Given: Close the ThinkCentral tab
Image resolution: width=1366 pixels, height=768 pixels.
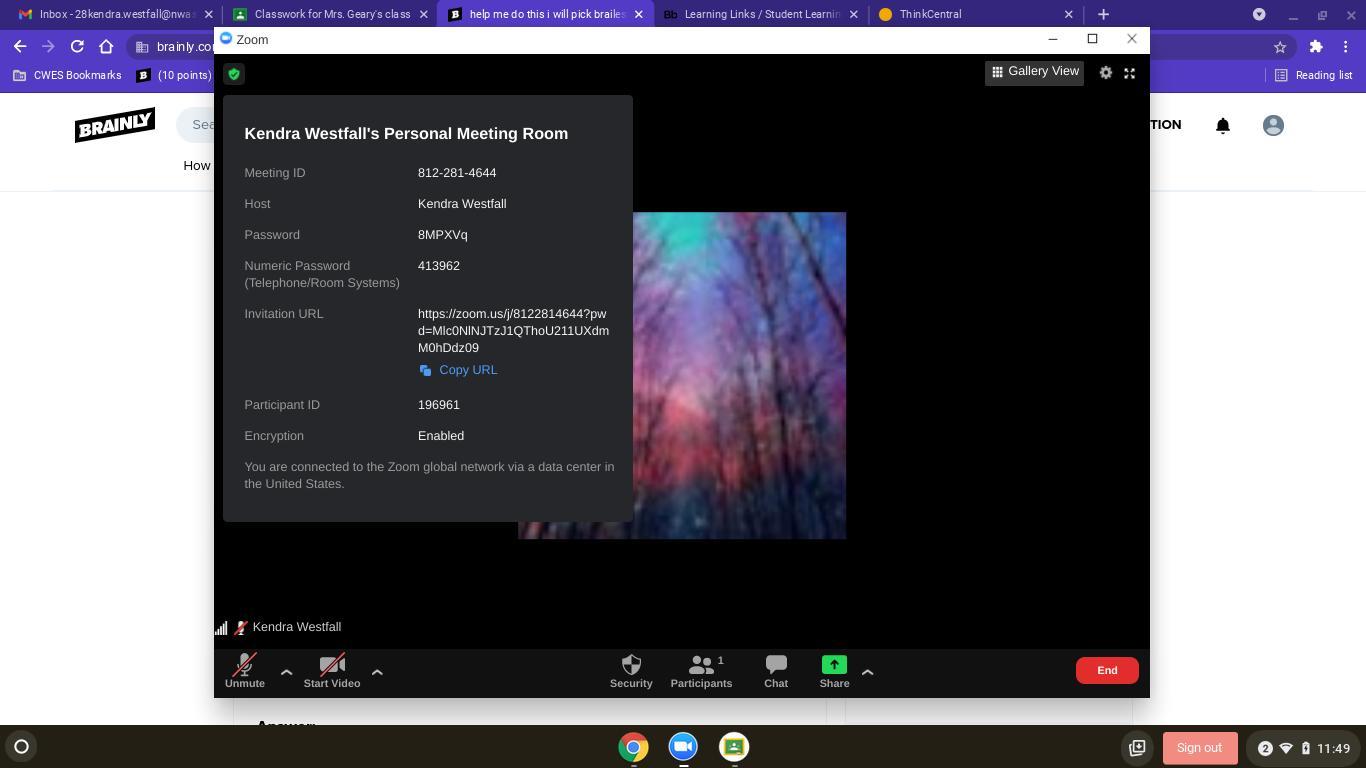Looking at the screenshot, I should click(x=1069, y=14).
